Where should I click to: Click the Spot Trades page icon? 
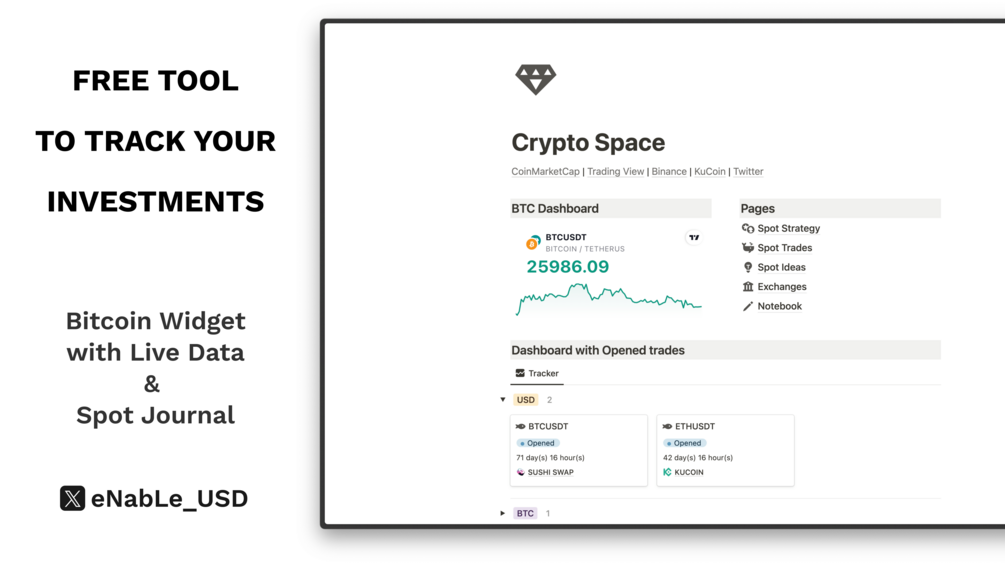(x=748, y=248)
